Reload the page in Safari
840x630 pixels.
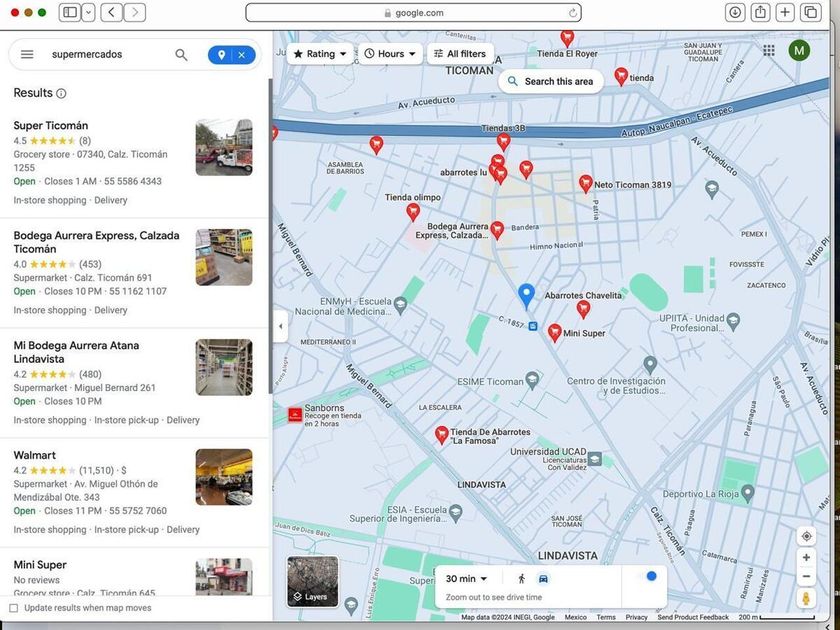573,13
